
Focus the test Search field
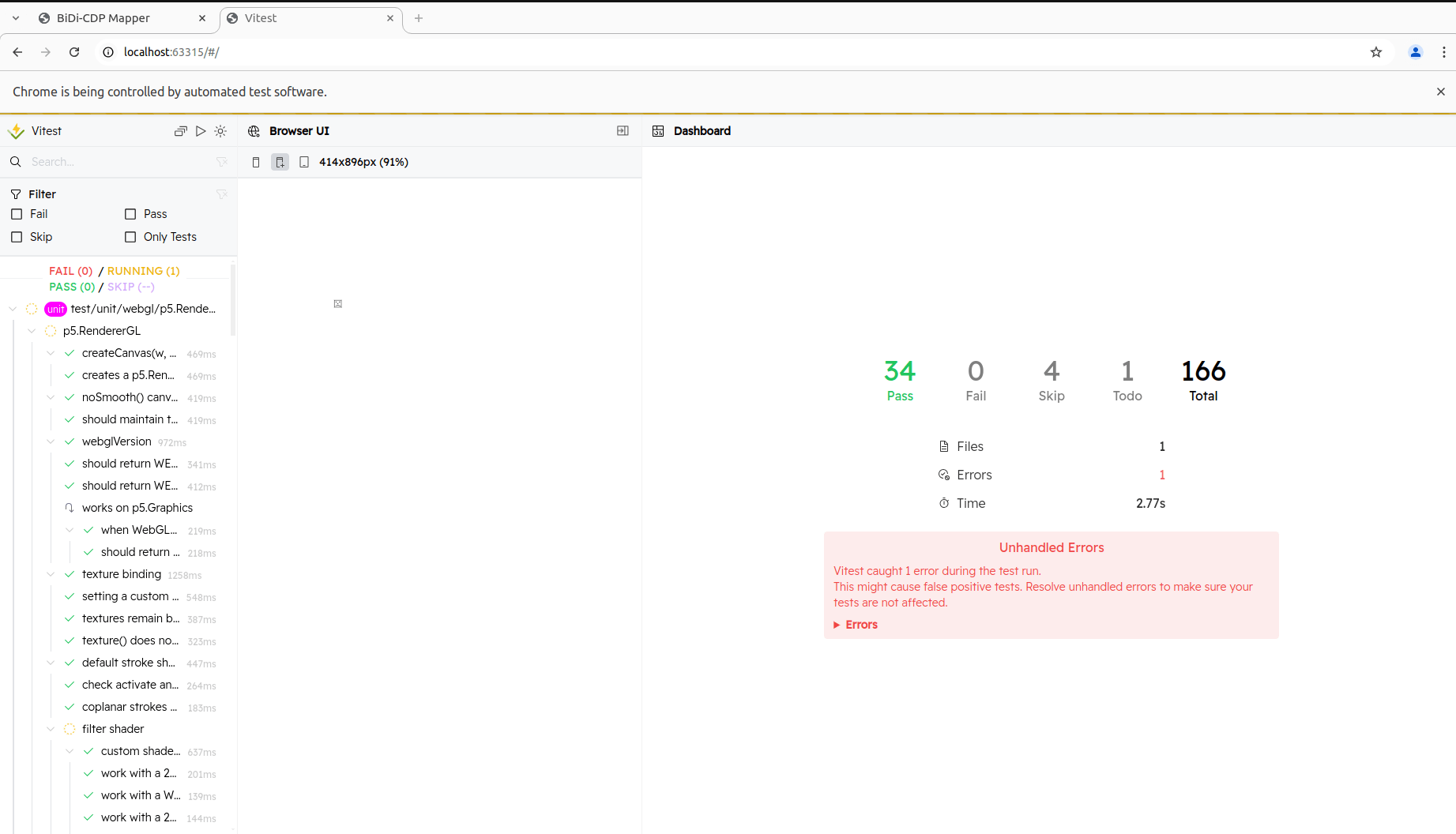pyautogui.click(x=119, y=162)
